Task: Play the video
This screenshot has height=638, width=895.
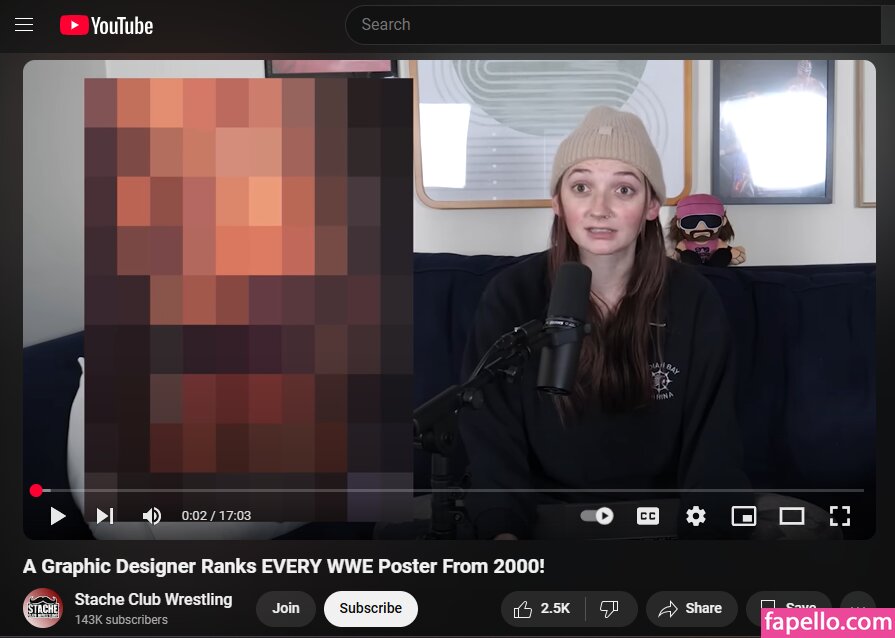Action: (x=58, y=516)
